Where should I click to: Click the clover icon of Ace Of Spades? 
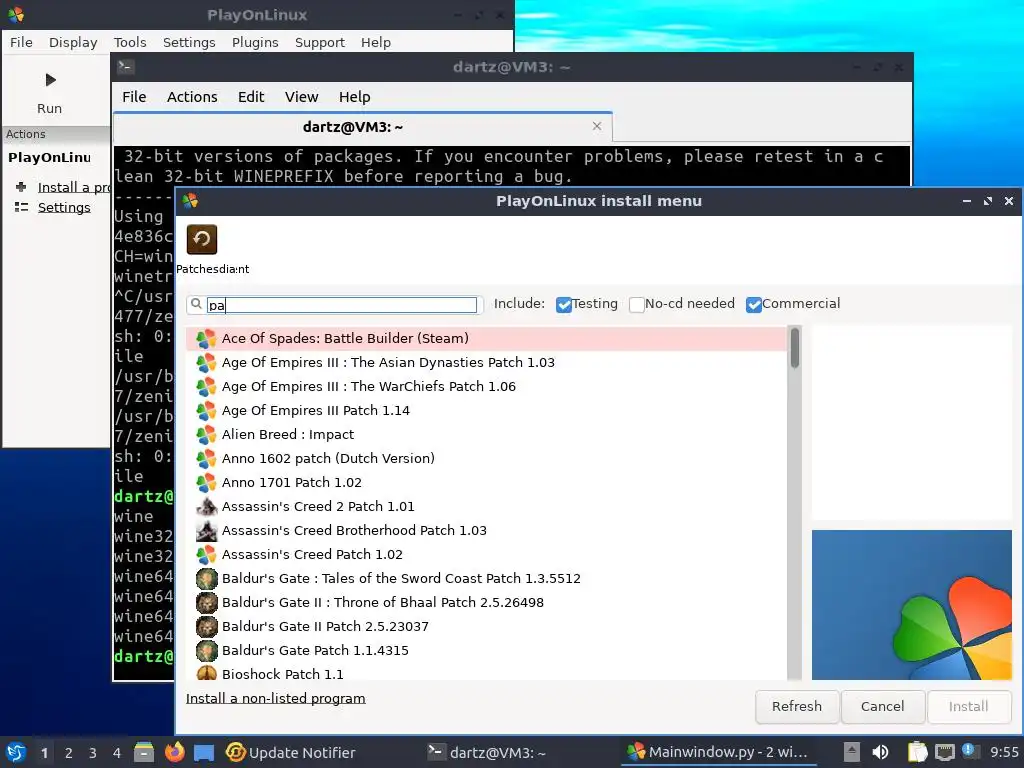(206, 338)
